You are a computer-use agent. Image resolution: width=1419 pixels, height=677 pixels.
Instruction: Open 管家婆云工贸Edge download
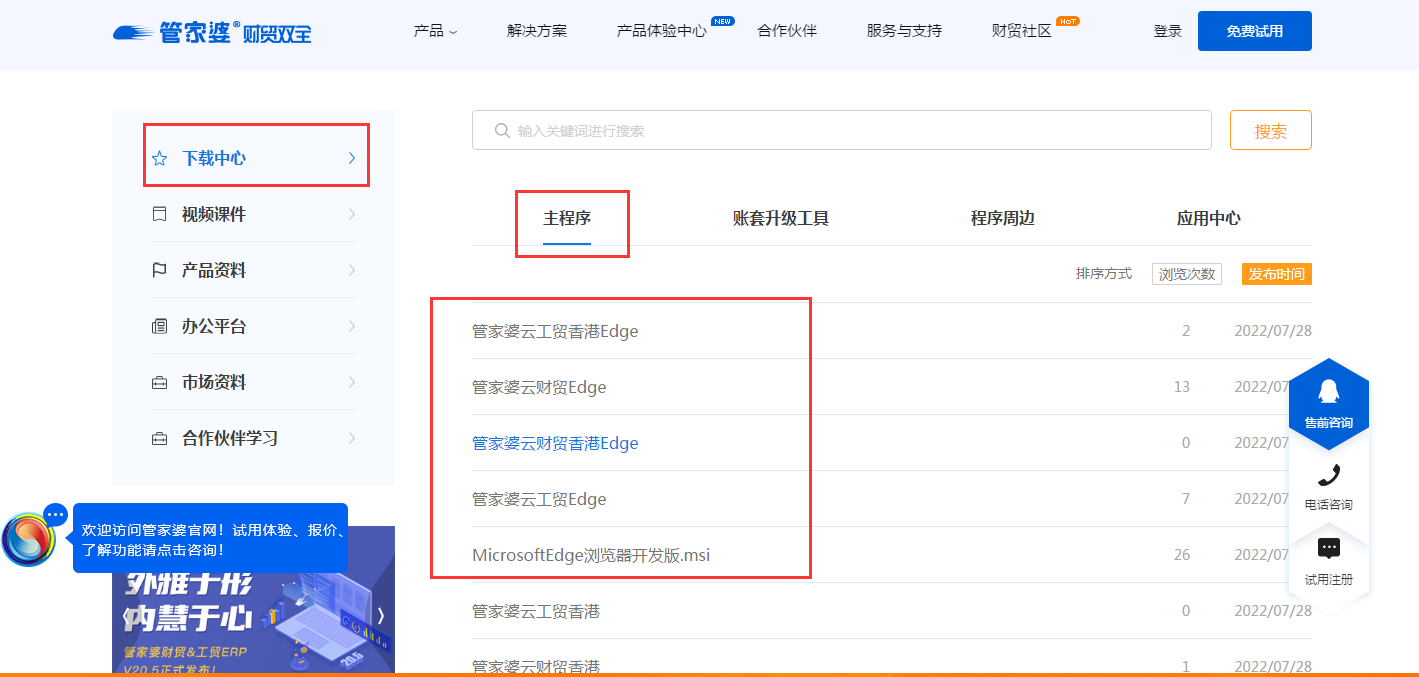539,499
